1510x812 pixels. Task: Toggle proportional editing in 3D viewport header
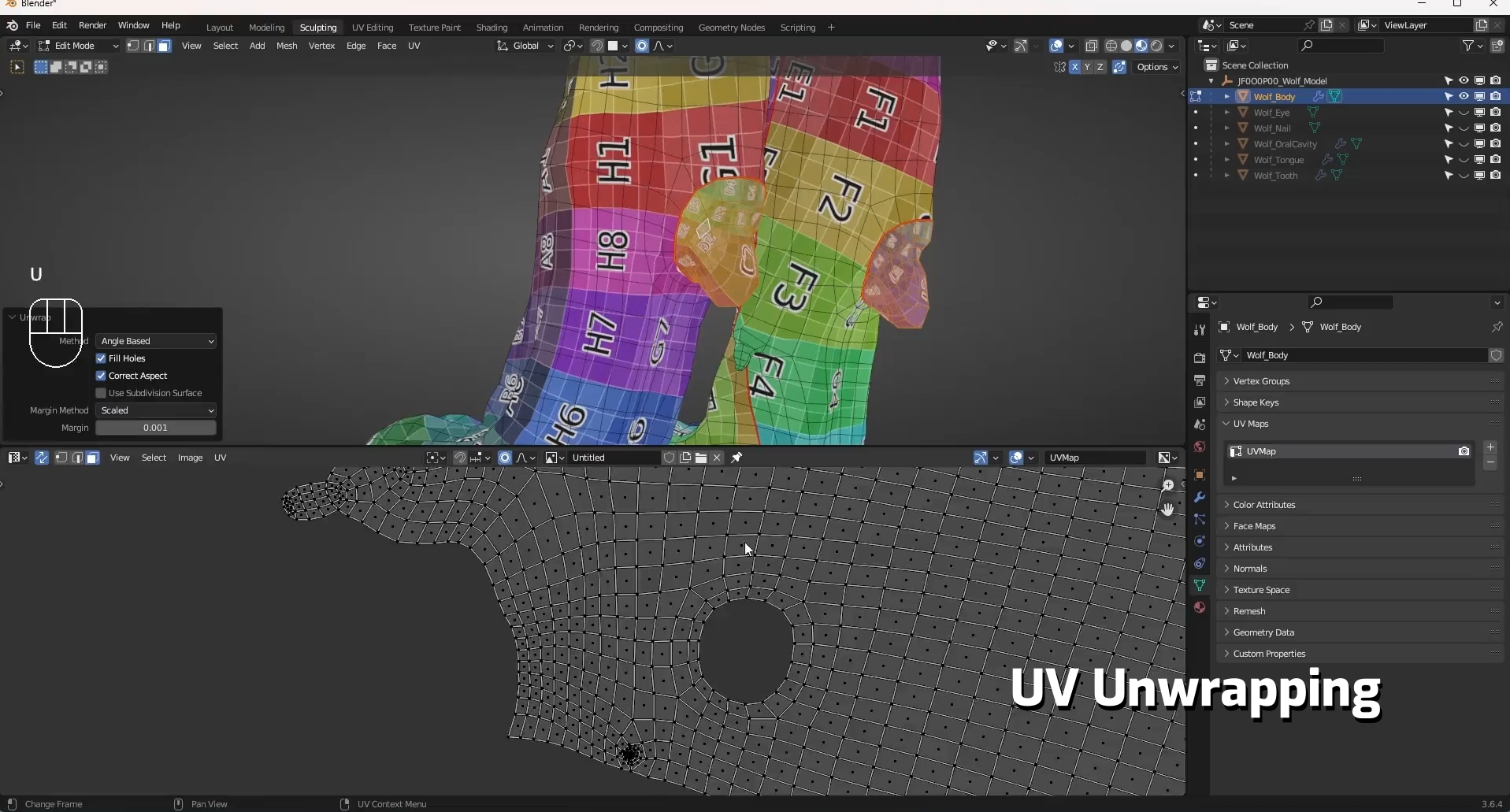tap(642, 46)
